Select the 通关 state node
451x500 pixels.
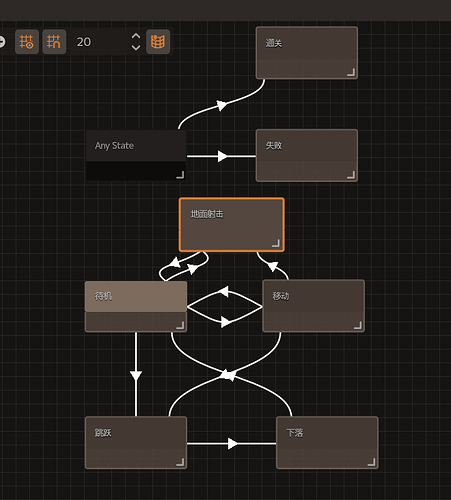coord(307,53)
